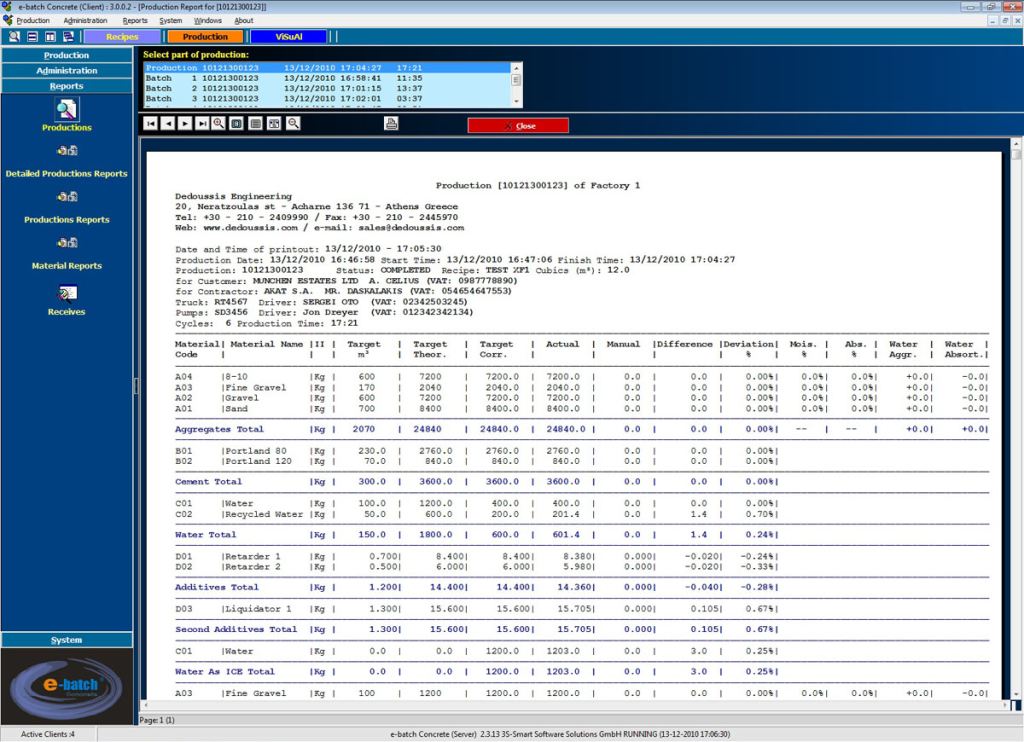The image size is (1024, 742).
Task: Select the Batch 3 row in the production list
Action: click(327, 99)
